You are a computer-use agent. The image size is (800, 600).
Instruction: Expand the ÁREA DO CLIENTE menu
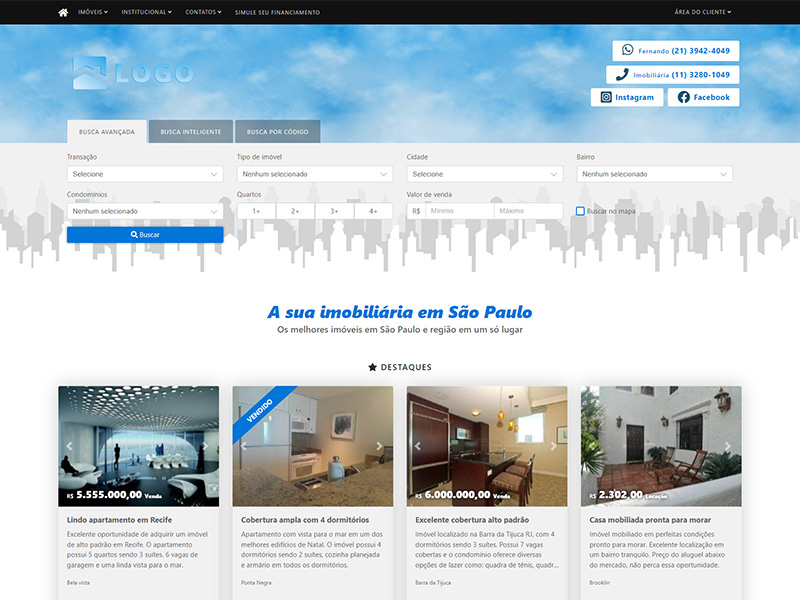point(703,12)
